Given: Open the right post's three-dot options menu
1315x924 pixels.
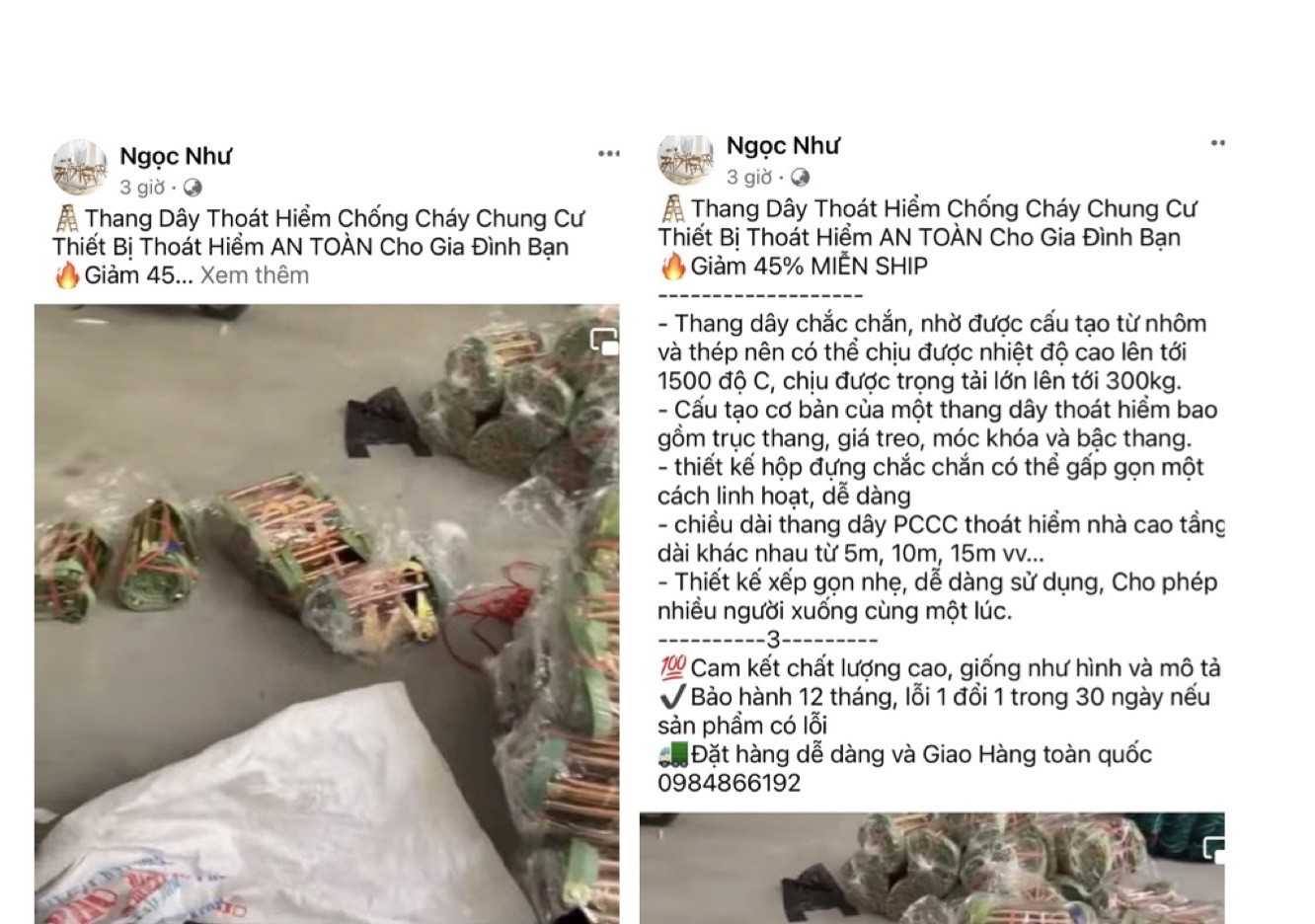Looking at the screenshot, I should click(1217, 143).
